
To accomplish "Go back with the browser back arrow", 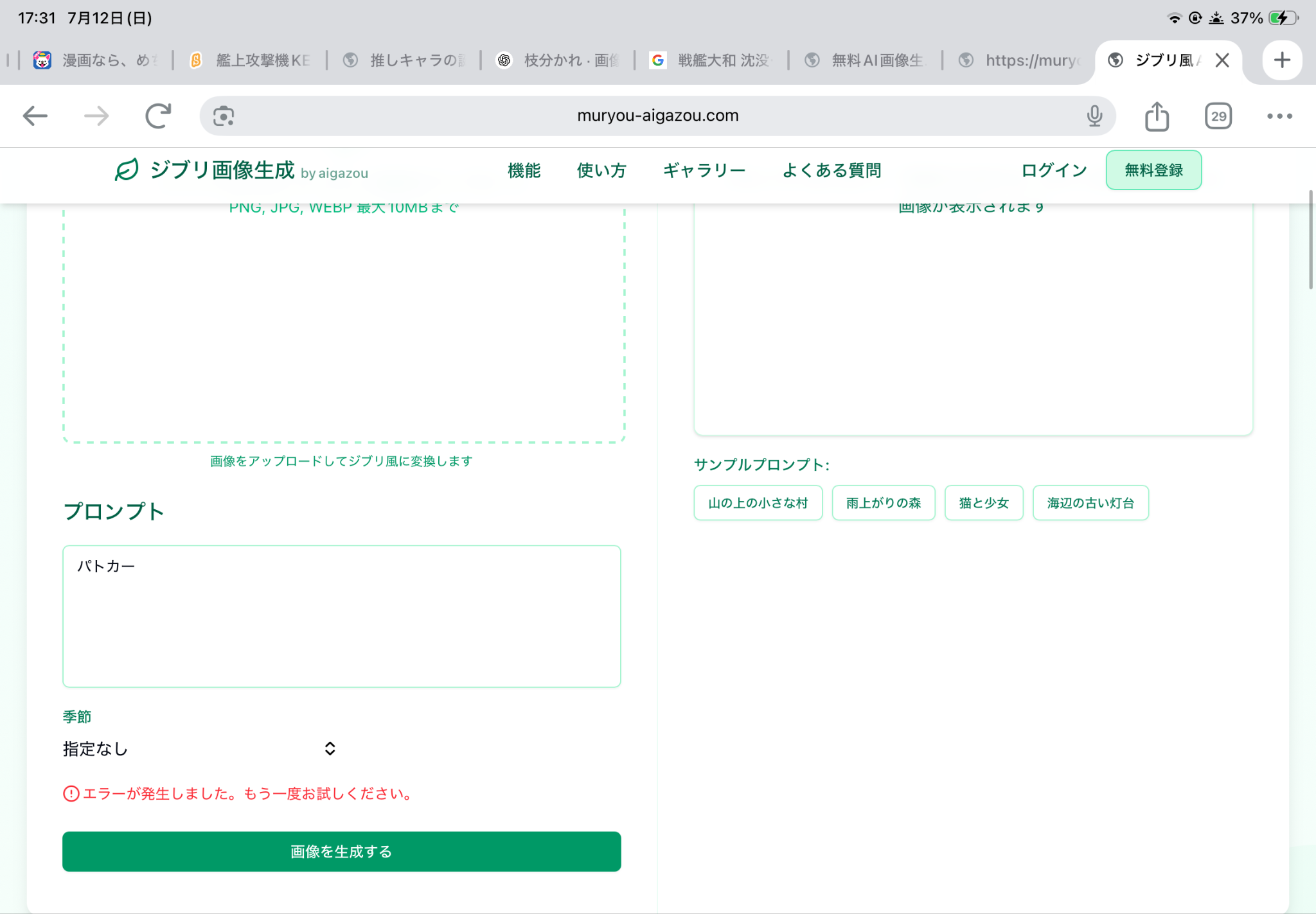I will (x=35, y=116).
